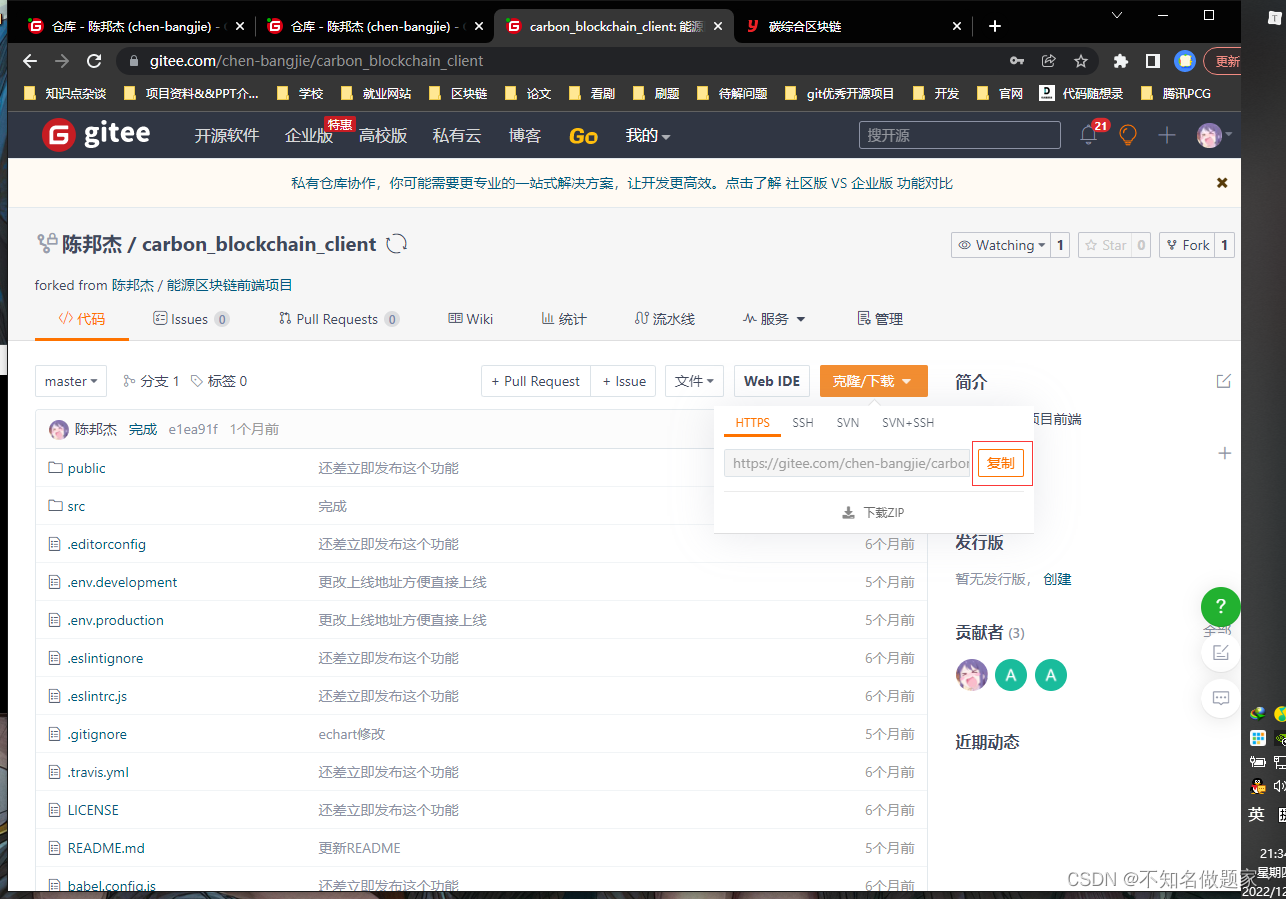Click 创建 link under 发行版
This screenshot has width=1286, height=899.
tap(1057, 579)
